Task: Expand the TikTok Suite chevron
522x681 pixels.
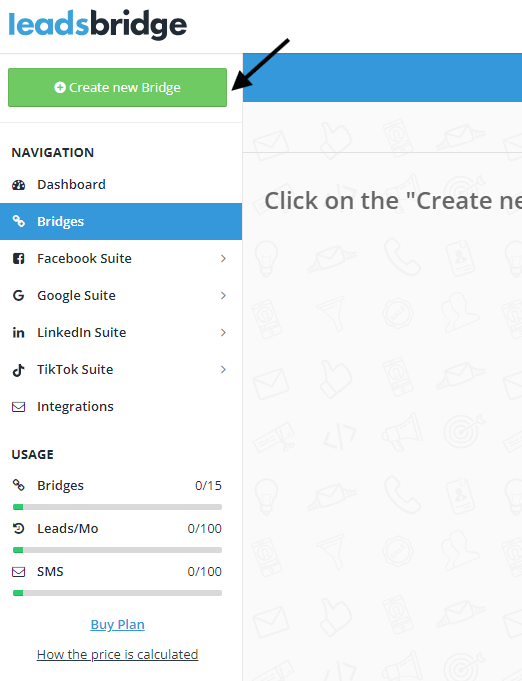Action: [223, 370]
